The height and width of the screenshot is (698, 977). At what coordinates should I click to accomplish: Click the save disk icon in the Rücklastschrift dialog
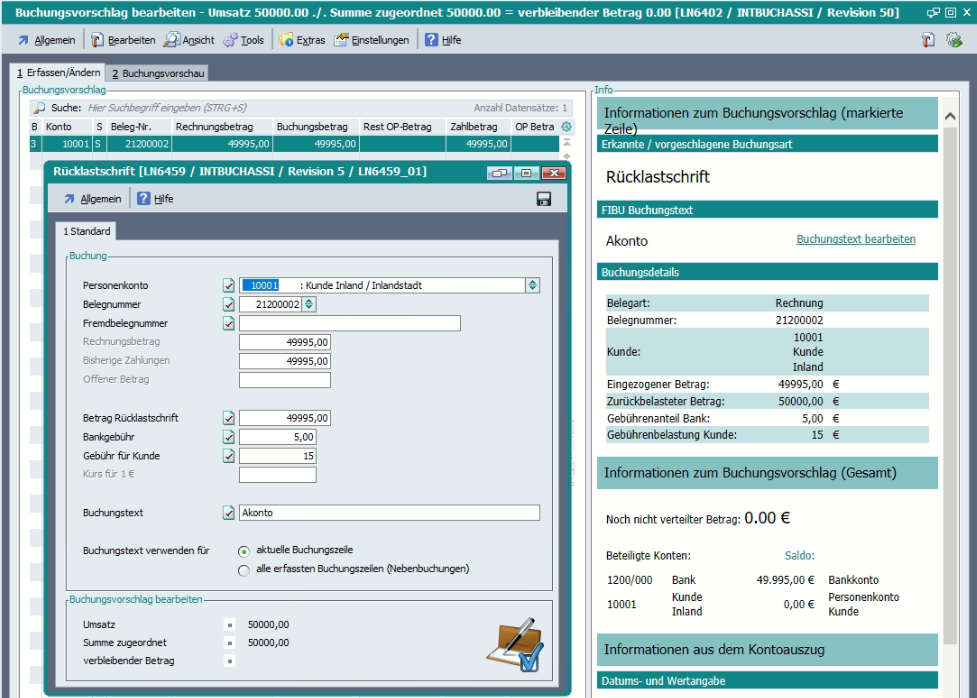tap(544, 199)
